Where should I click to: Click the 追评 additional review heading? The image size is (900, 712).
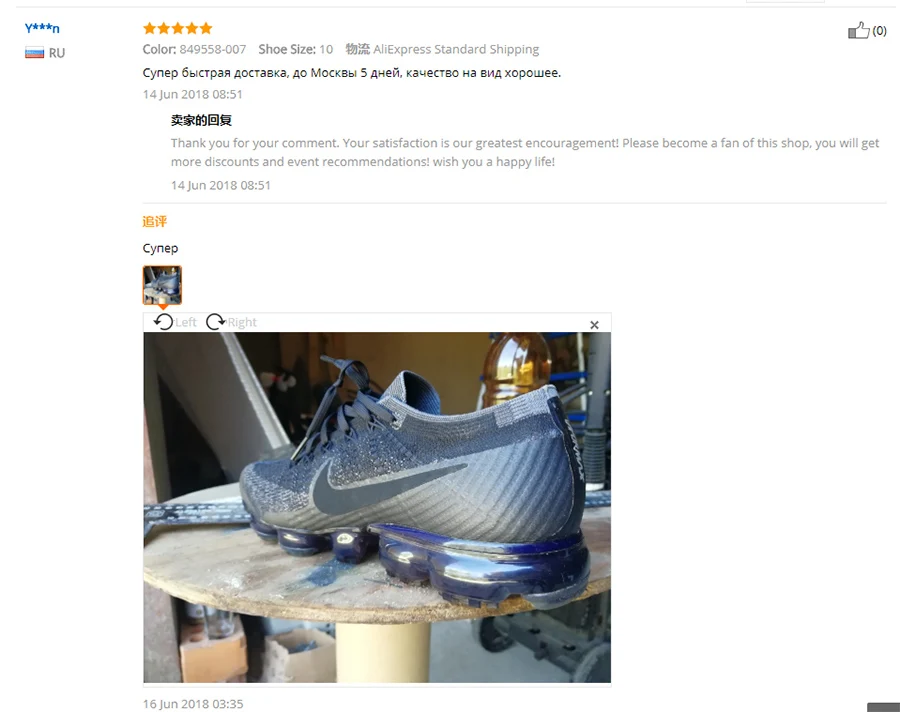pyautogui.click(x=154, y=222)
